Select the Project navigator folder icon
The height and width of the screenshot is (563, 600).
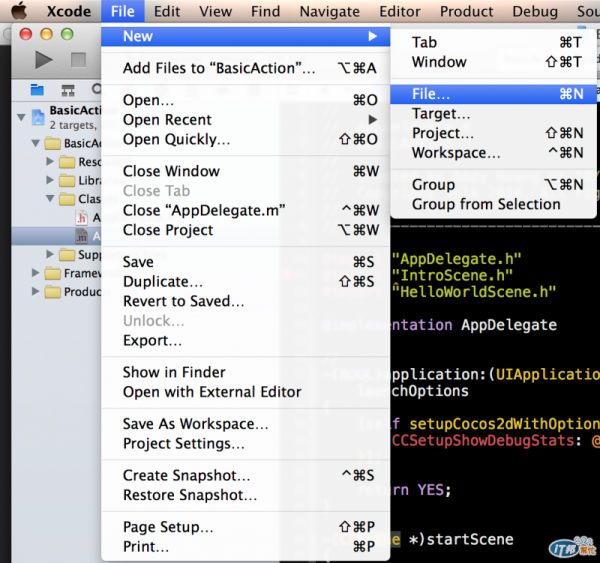(x=37, y=90)
